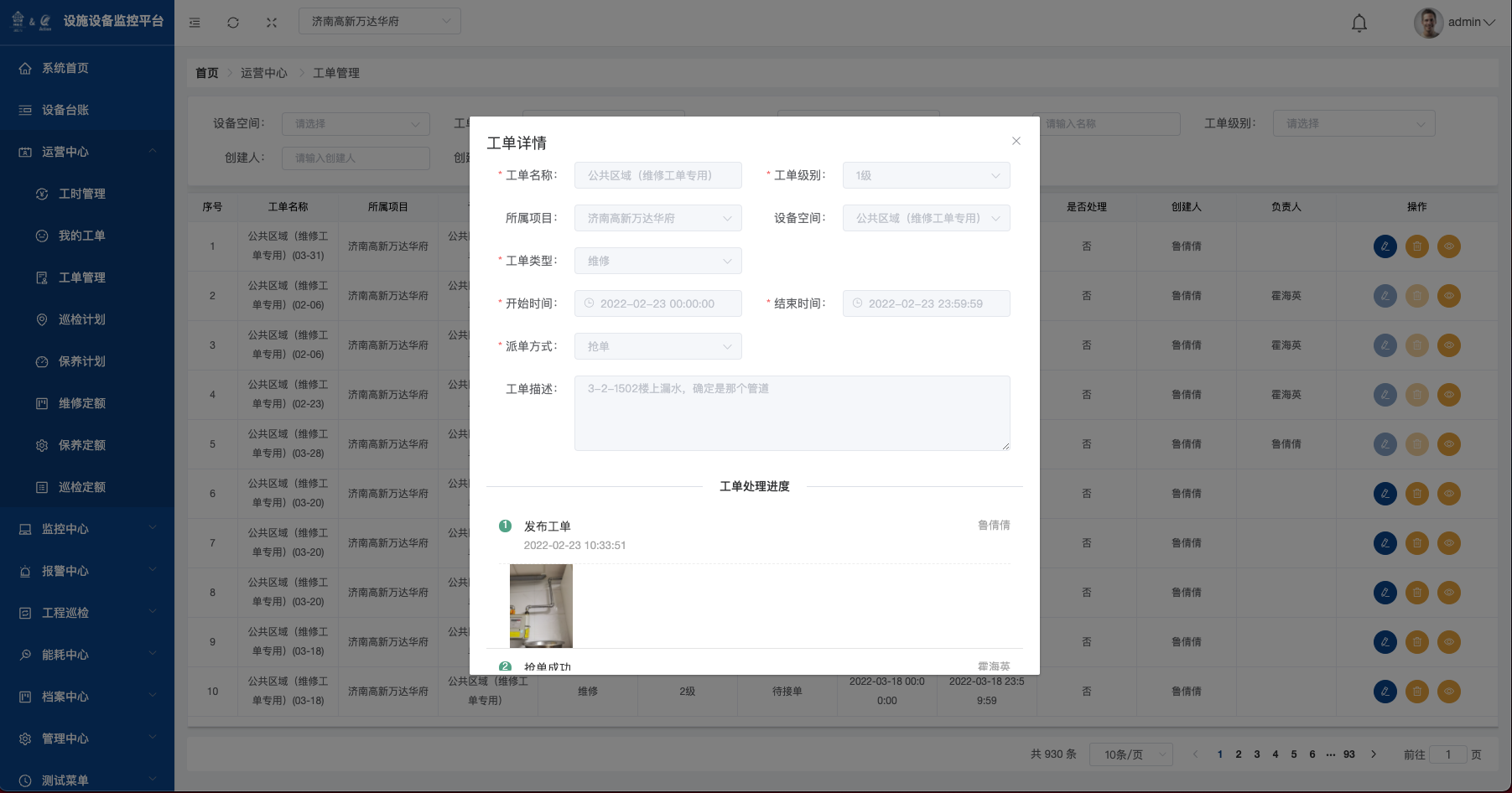Image resolution: width=1512 pixels, height=793 pixels.
Task: Click the admin user avatar
Action: point(1428,23)
